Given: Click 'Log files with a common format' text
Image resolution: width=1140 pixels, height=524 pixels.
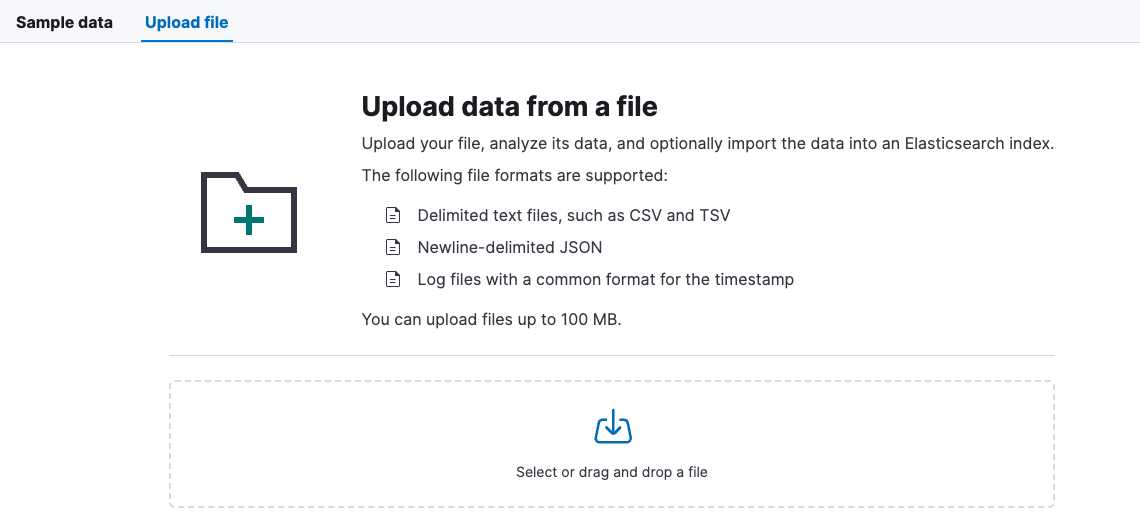Looking at the screenshot, I should [x=605, y=279].
